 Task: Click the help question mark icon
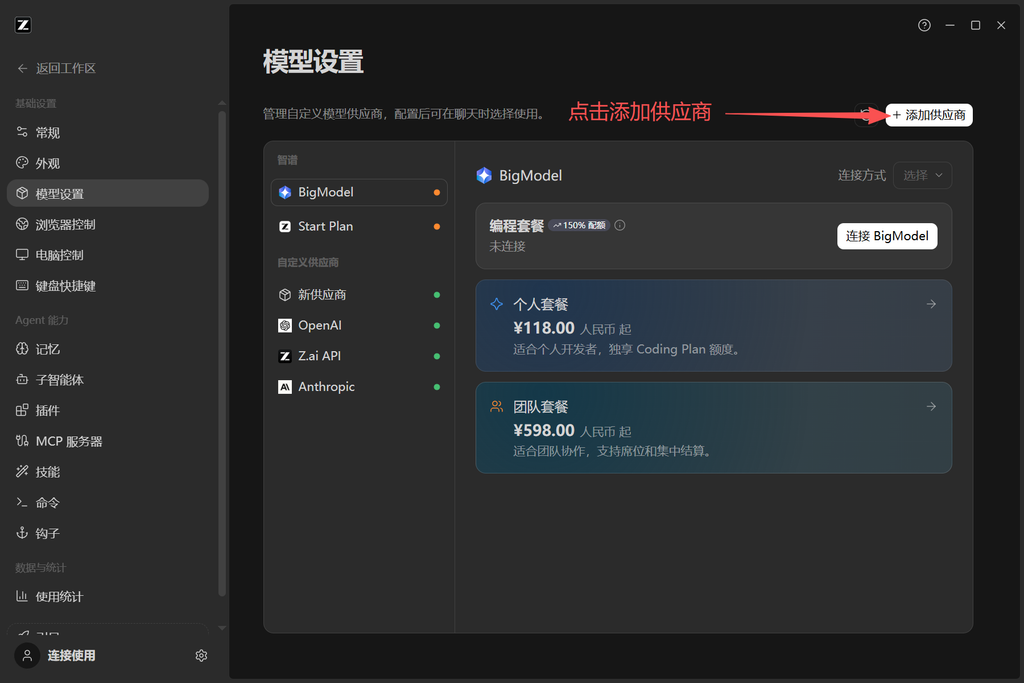click(x=924, y=25)
